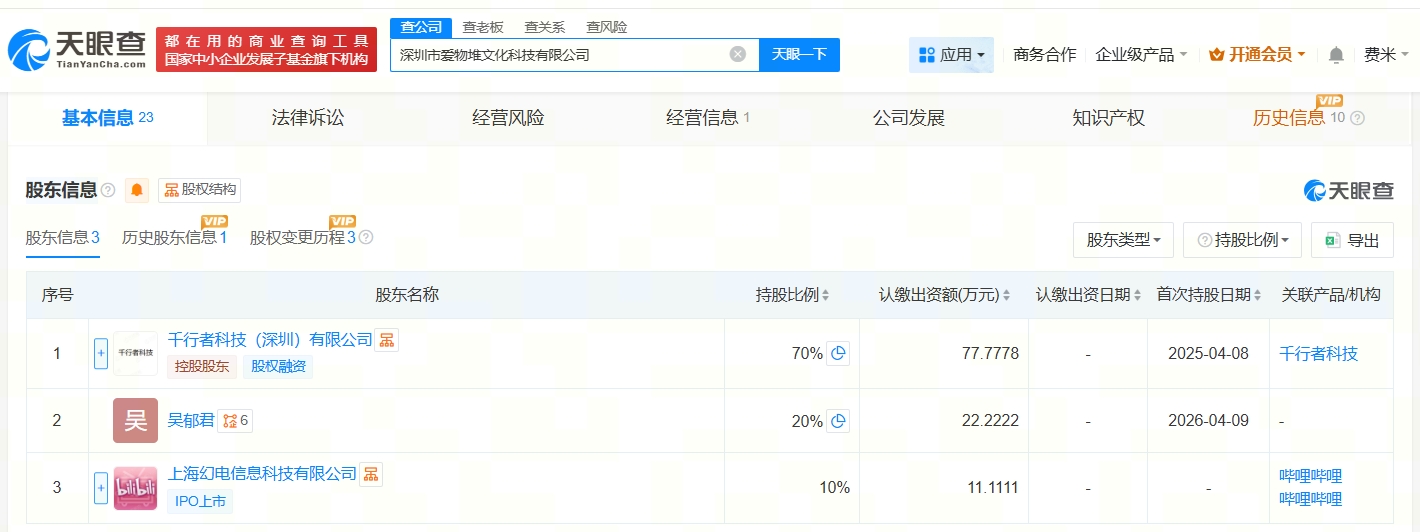Open 上海幻电信息科技有限公司 company link
The image size is (1420, 532).
click(x=262, y=473)
